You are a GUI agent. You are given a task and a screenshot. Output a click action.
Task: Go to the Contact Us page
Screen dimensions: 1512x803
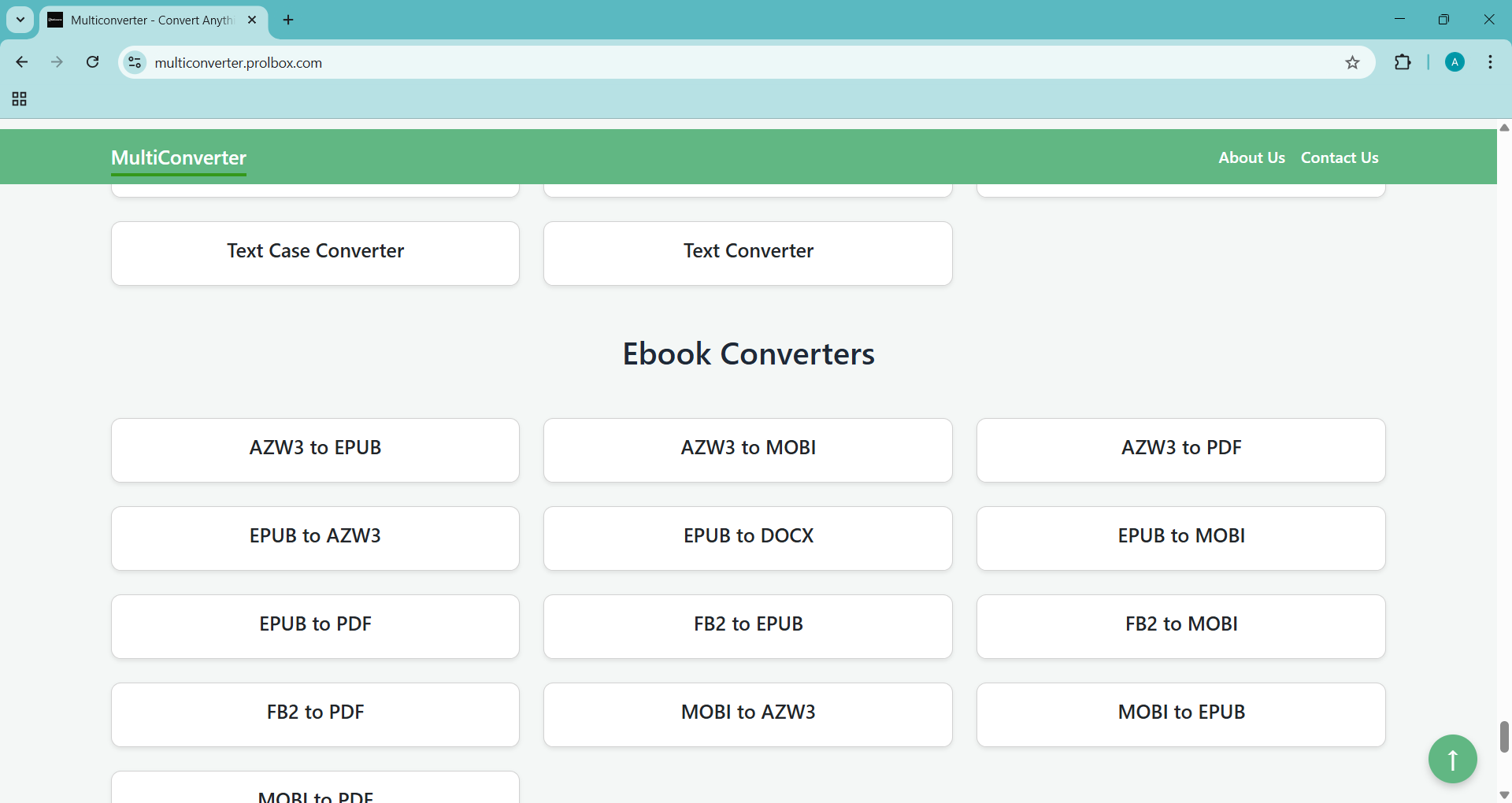click(1339, 157)
